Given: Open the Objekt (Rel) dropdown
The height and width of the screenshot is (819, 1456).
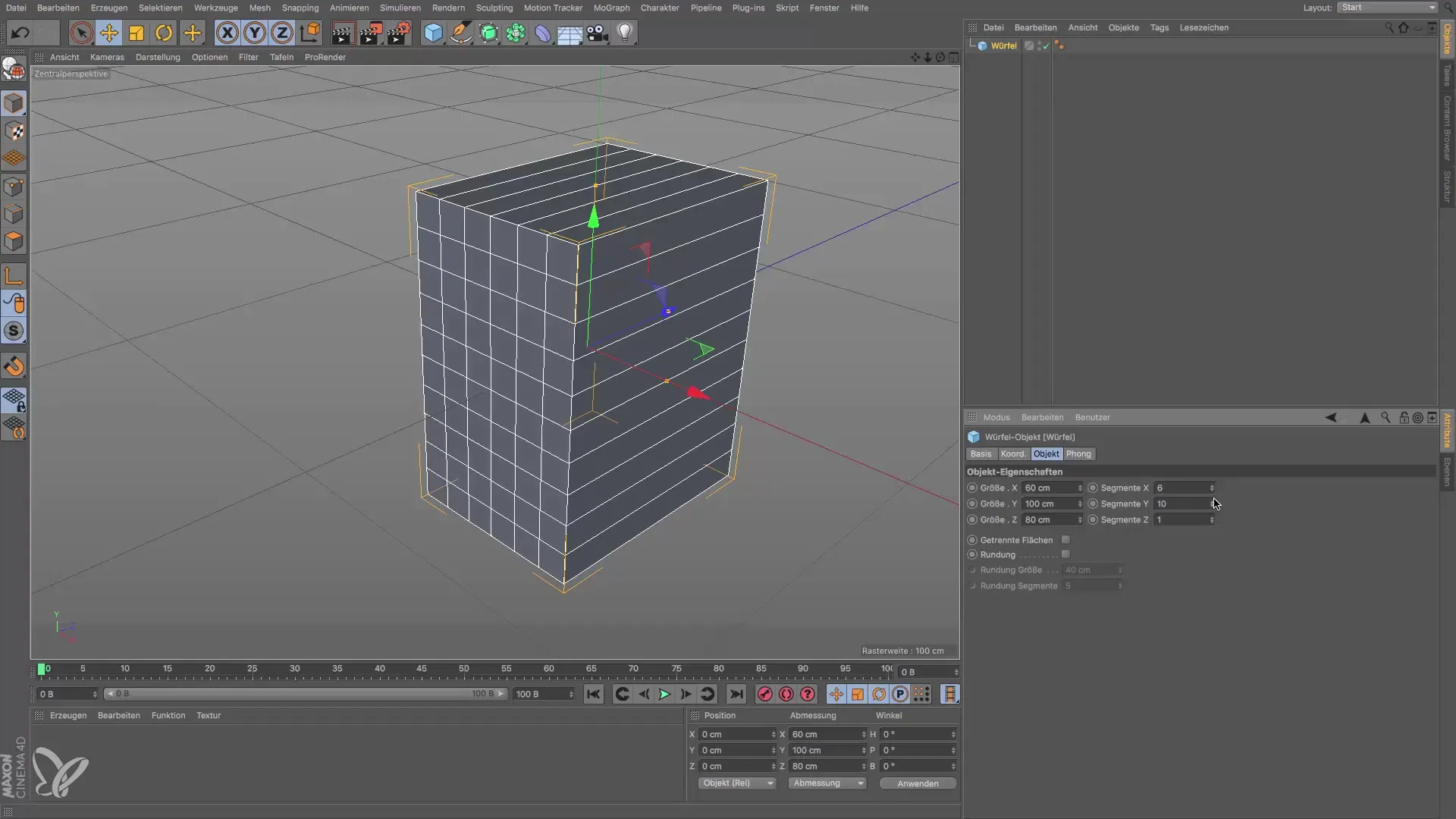Looking at the screenshot, I should pyautogui.click(x=737, y=783).
